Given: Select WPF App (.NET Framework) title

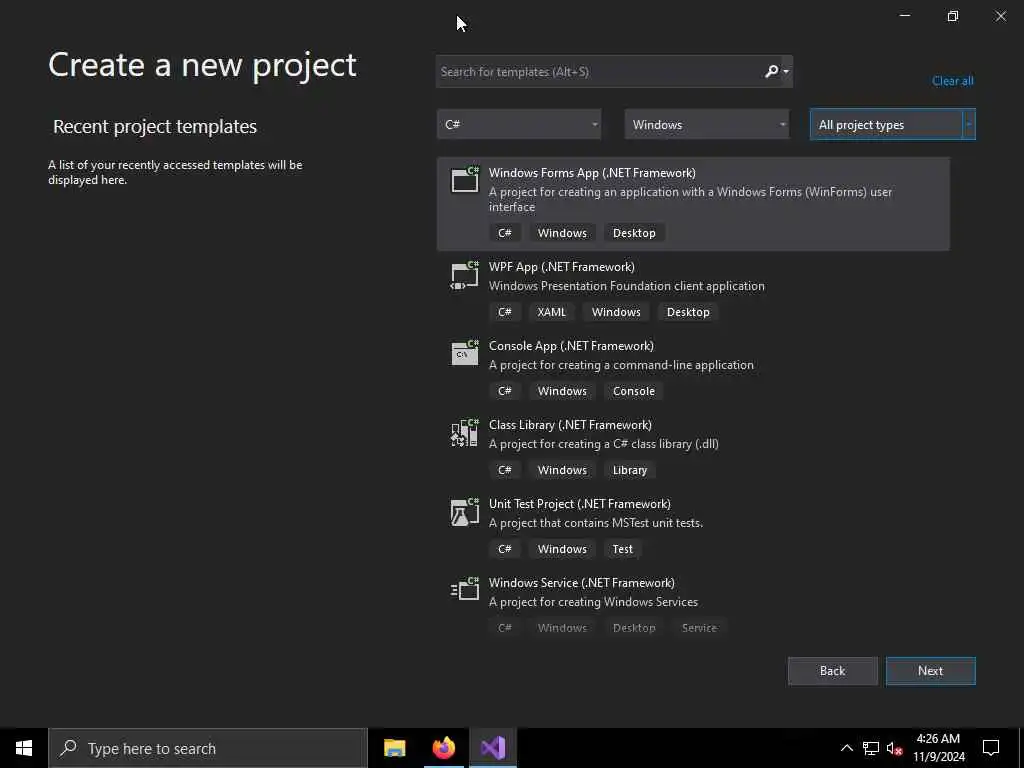Looking at the screenshot, I should point(562,267).
